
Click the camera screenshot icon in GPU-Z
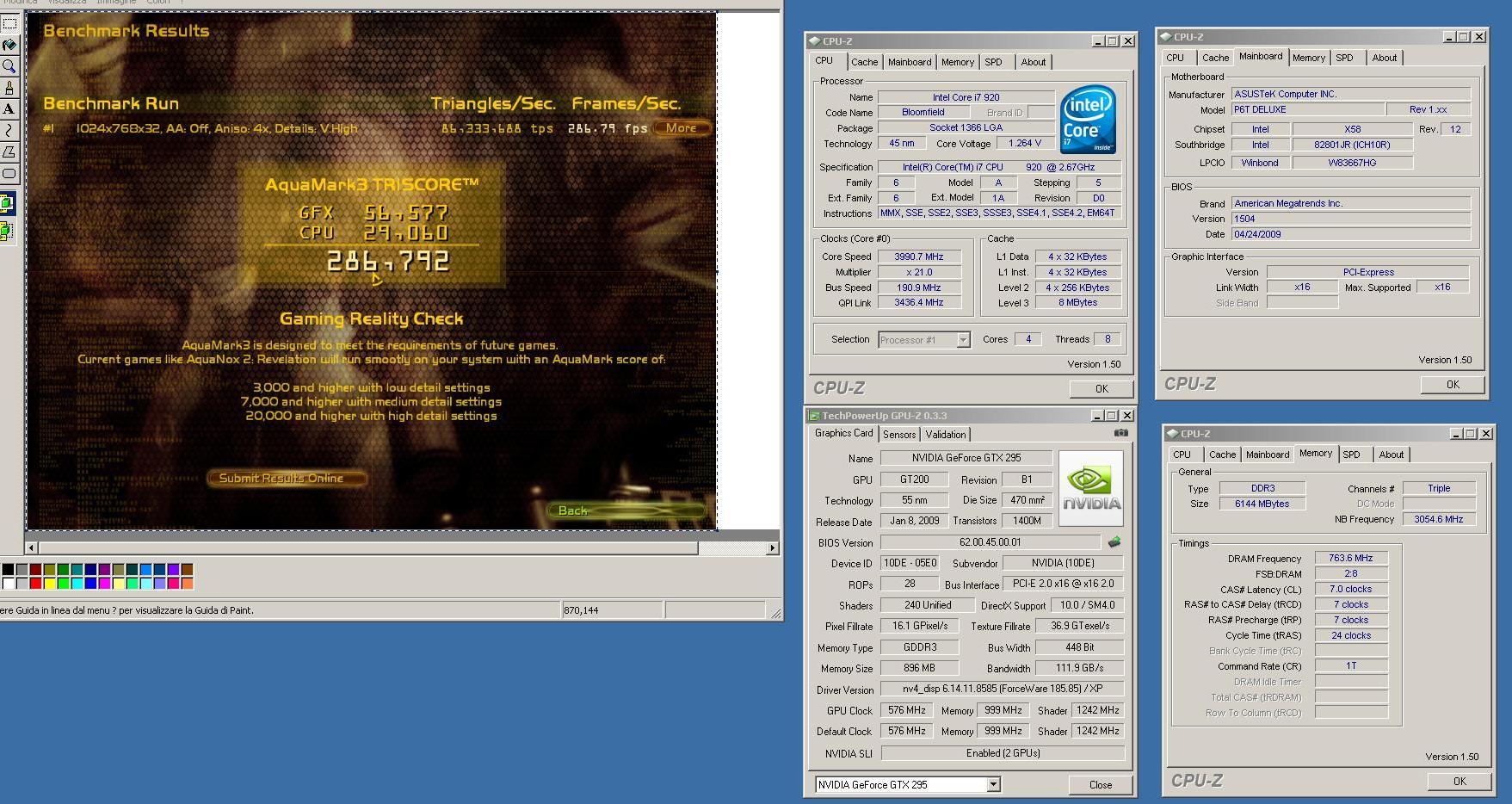(x=1120, y=434)
